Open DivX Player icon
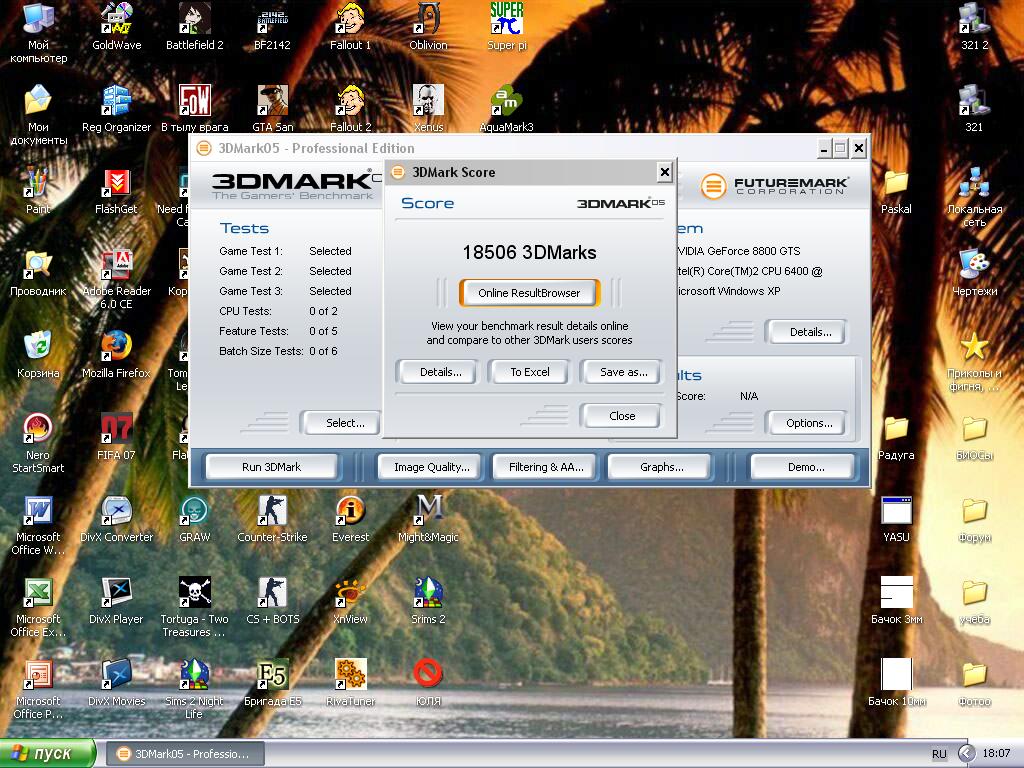 click(116, 601)
